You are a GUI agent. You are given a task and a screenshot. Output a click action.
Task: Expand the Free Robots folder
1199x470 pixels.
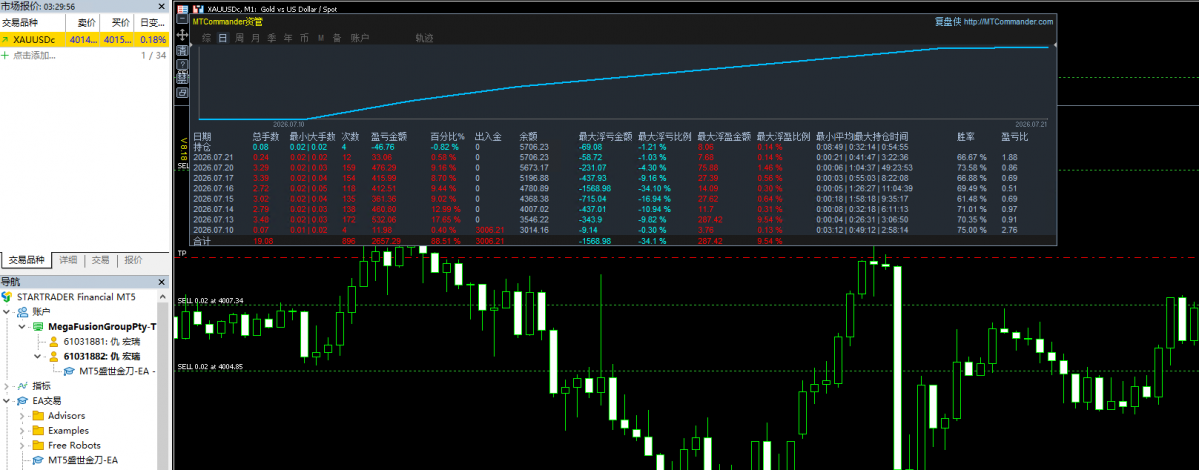[x=22, y=445]
